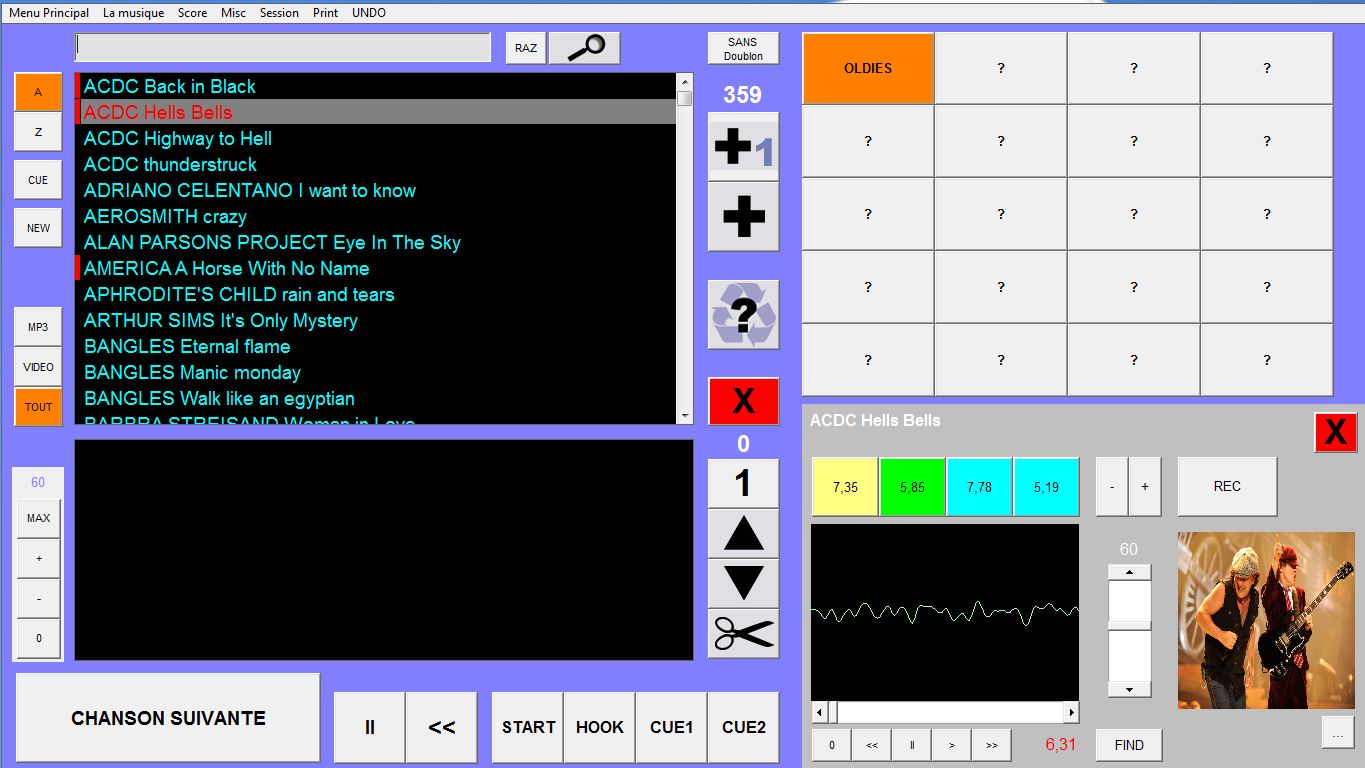1365x768 pixels.
Task: Click the song search input field
Action: (x=283, y=47)
